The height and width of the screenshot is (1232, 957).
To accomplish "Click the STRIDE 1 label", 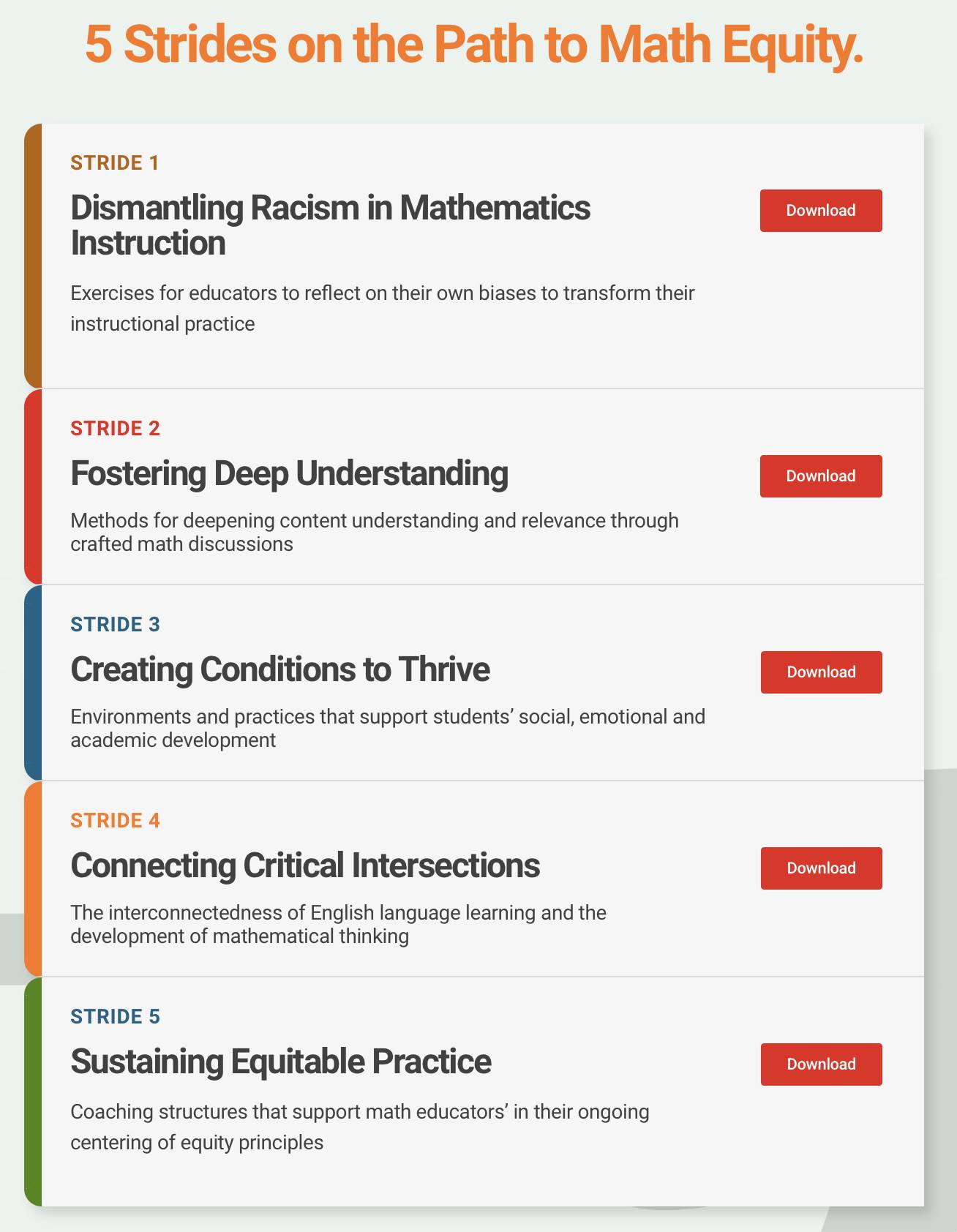I will [x=114, y=162].
